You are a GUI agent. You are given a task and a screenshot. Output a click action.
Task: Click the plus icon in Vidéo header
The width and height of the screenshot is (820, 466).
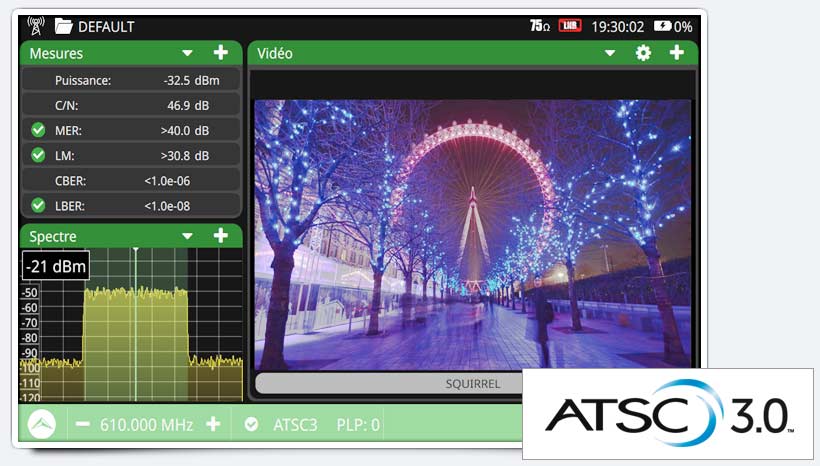677,52
